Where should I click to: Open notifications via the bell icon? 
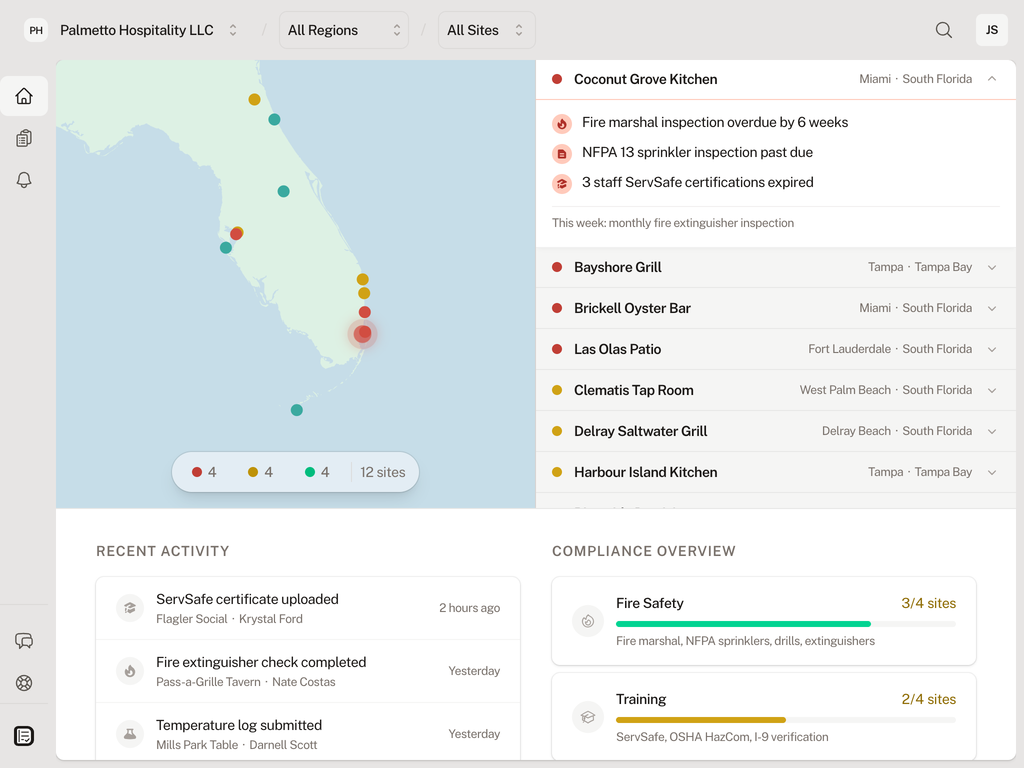coord(24,180)
